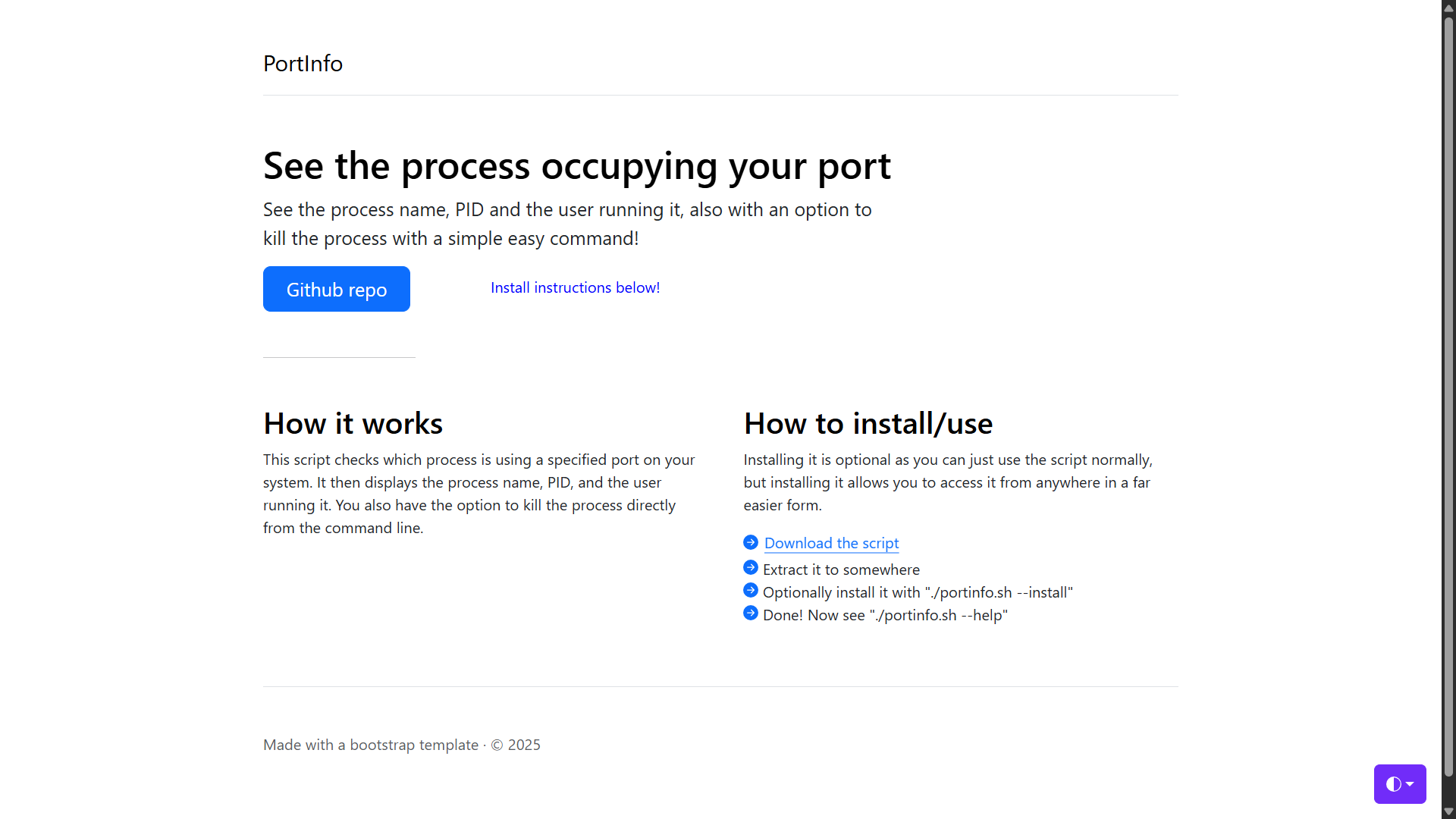Follow the Install instructions below! link

[x=575, y=287]
